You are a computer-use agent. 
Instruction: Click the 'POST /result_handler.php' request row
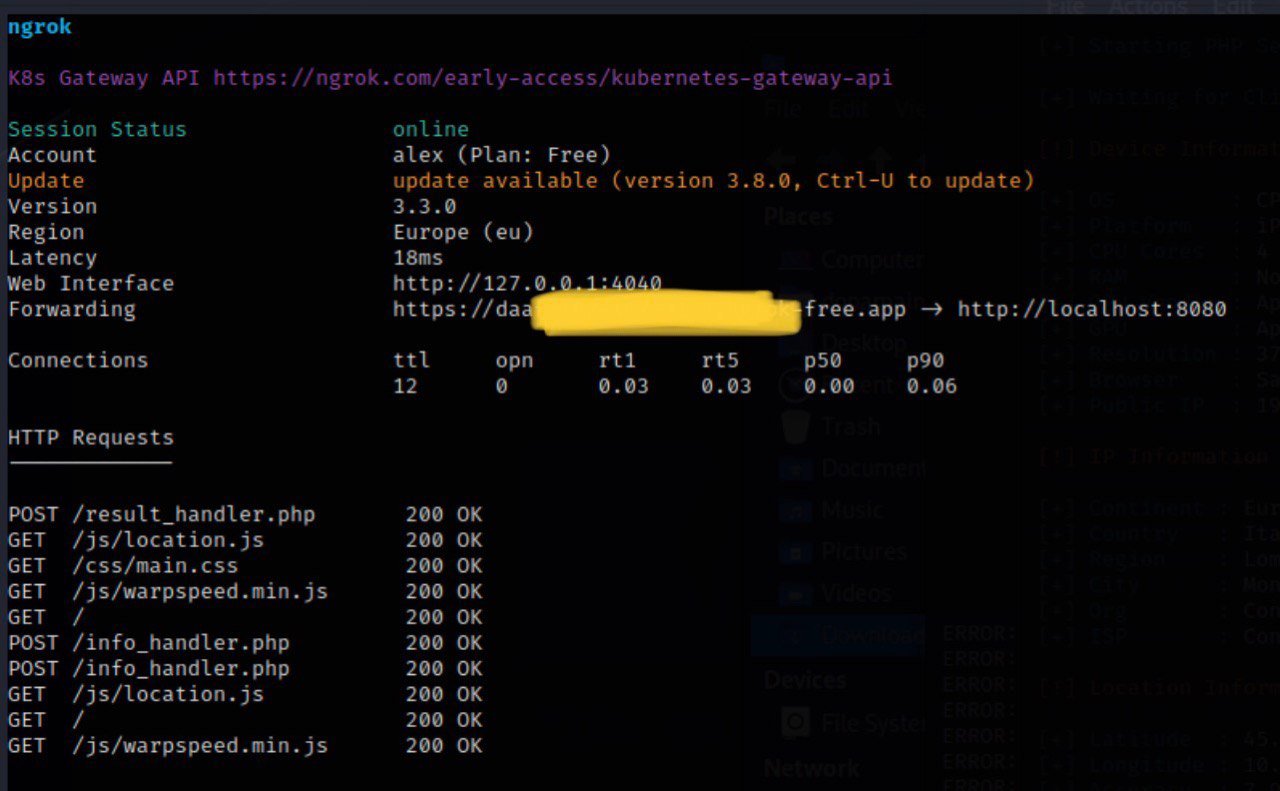[x=245, y=515]
